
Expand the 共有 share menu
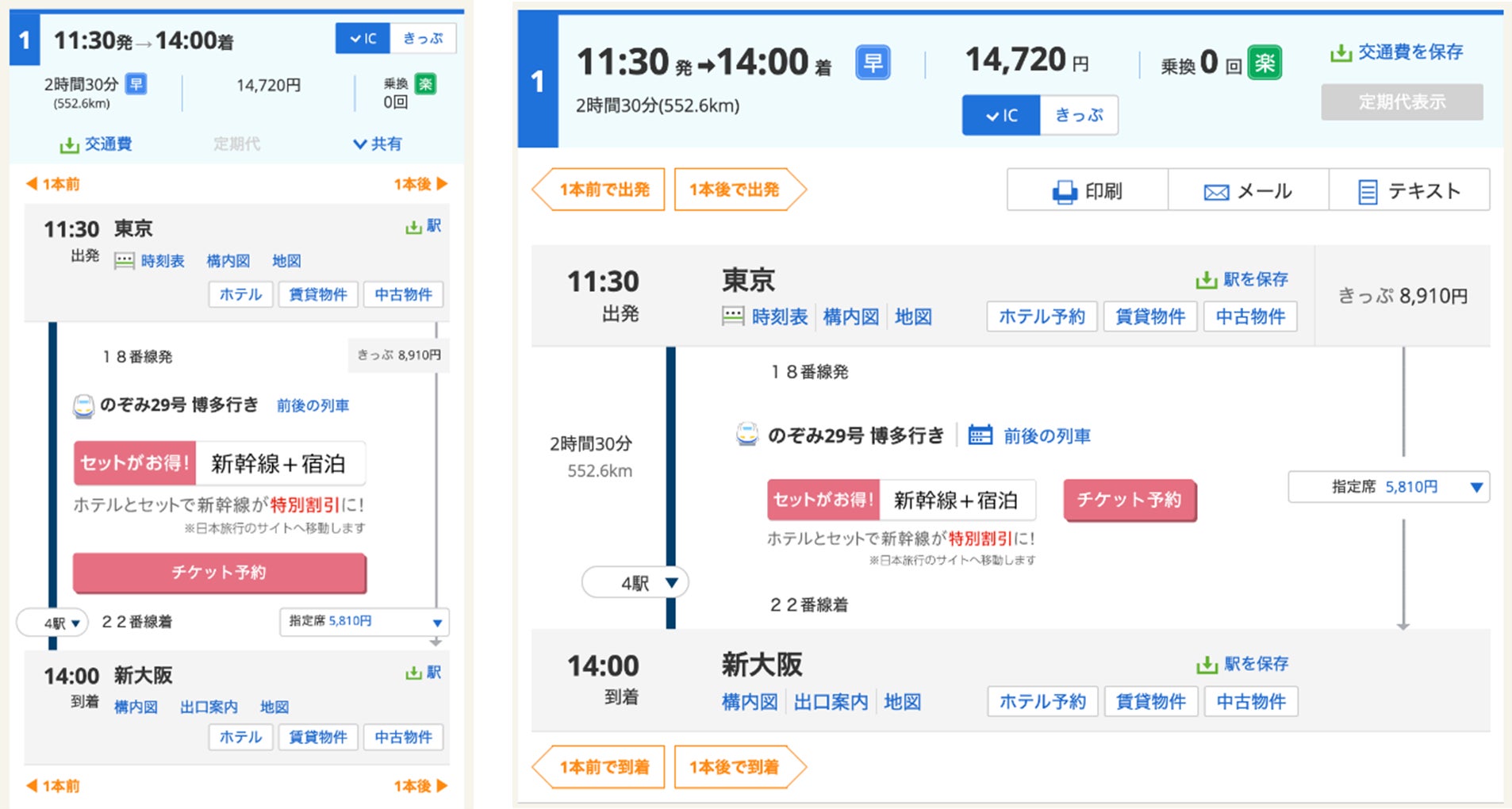pyautogui.click(x=378, y=144)
